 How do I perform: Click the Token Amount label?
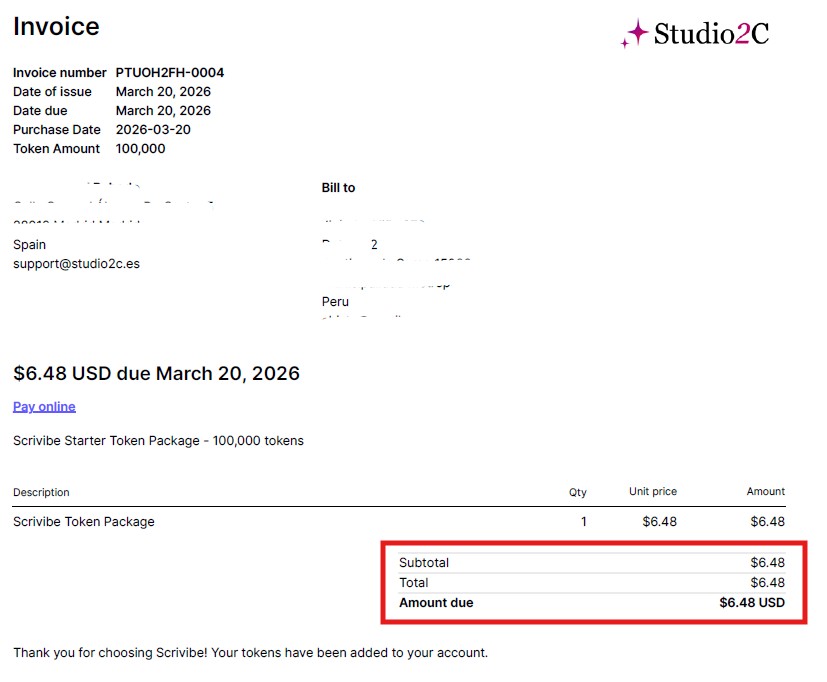coord(56,149)
